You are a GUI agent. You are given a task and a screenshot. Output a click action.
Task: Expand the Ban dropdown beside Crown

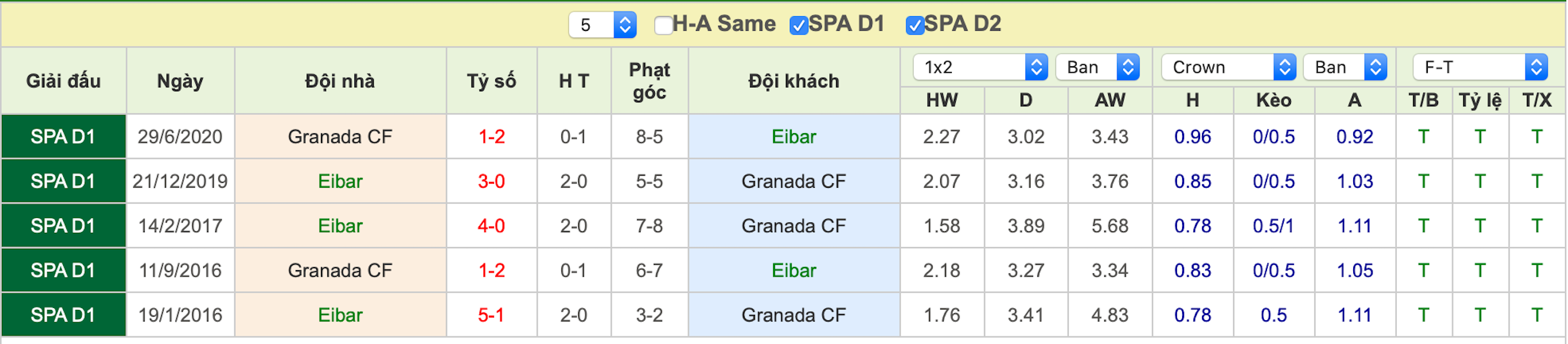pyautogui.click(x=1345, y=67)
